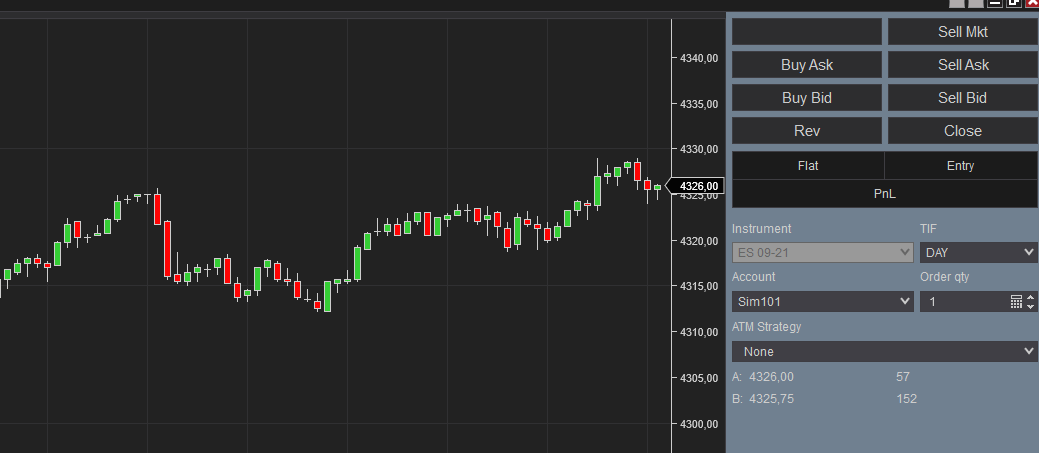Click the Buy Bid button
The height and width of the screenshot is (453, 1039).
[807, 98]
